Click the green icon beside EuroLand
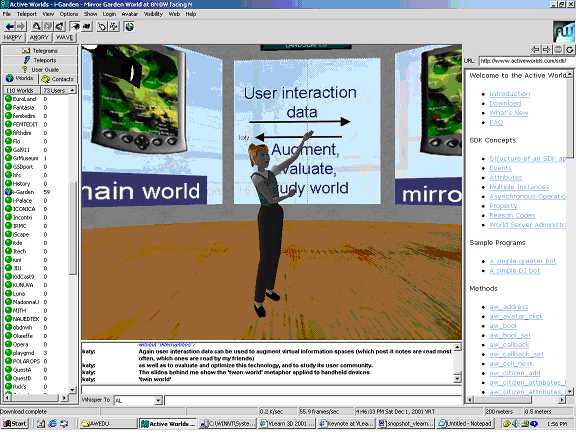 pos(8,99)
